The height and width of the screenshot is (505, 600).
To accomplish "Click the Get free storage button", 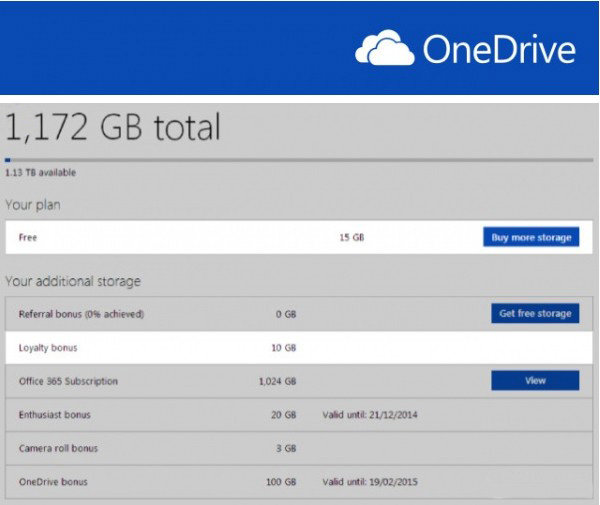I will 535,313.
